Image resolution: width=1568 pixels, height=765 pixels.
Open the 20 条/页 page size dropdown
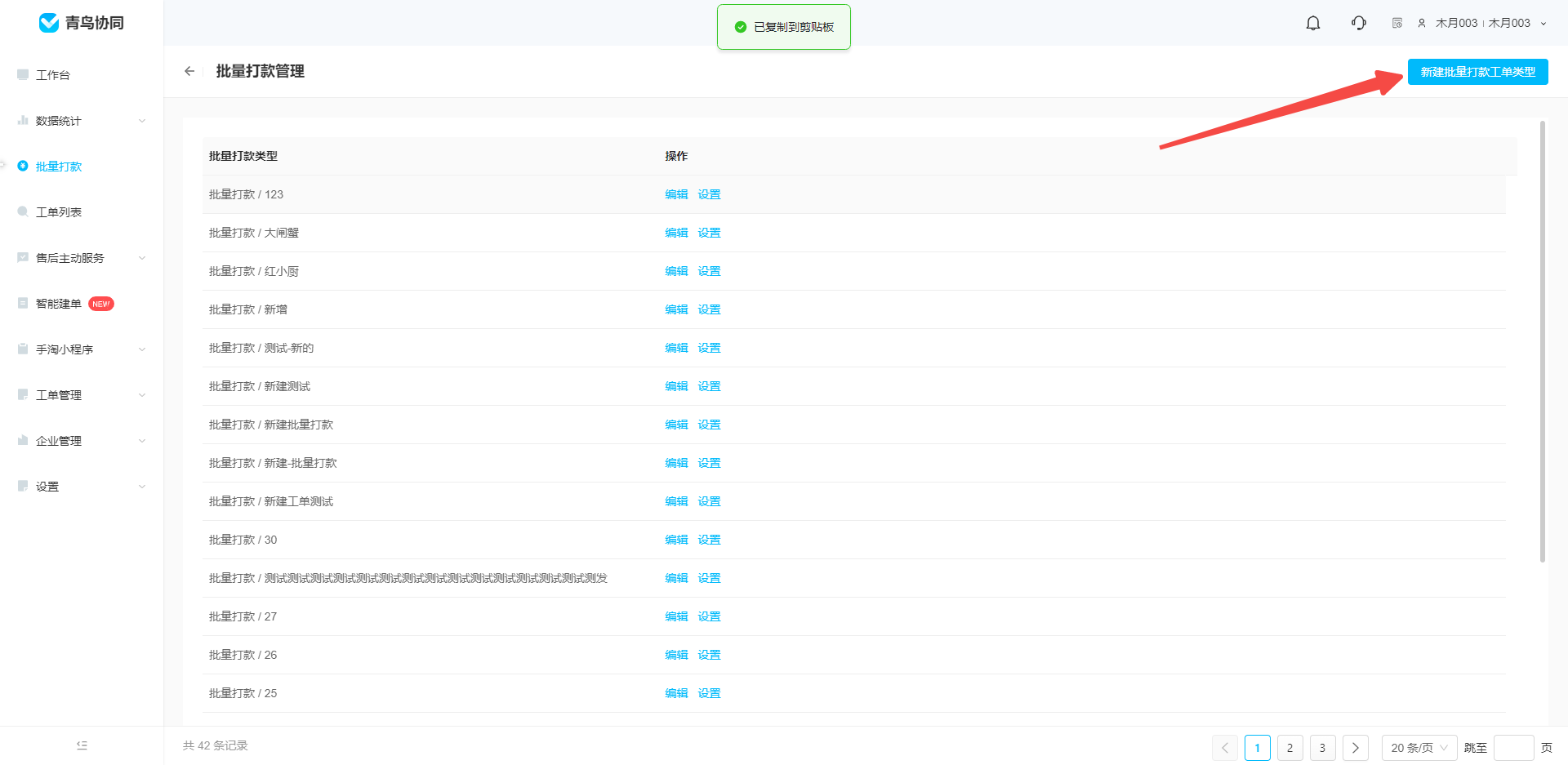[x=1419, y=748]
